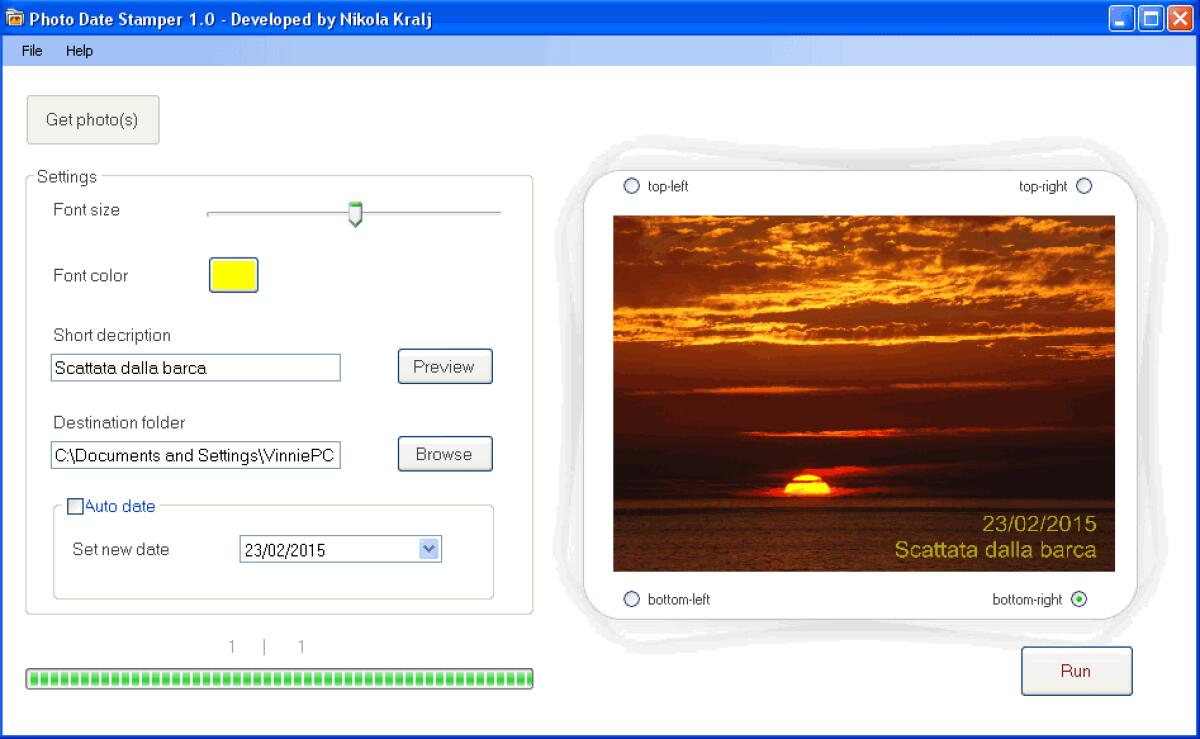Select the top-right position radio button
This screenshot has height=739, width=1200.
coord(1083,185)
